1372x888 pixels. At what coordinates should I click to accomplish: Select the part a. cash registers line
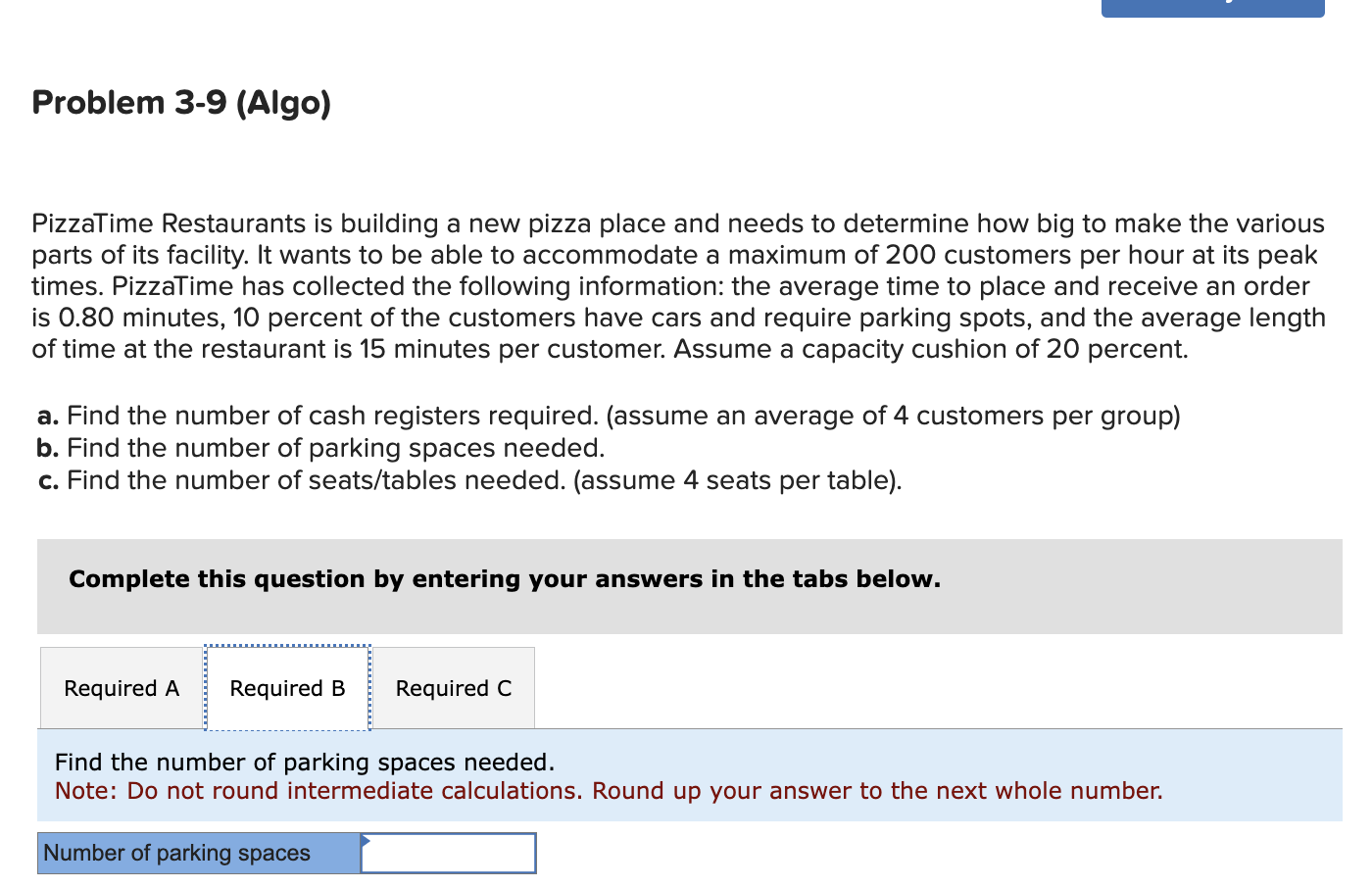[608, 416]
